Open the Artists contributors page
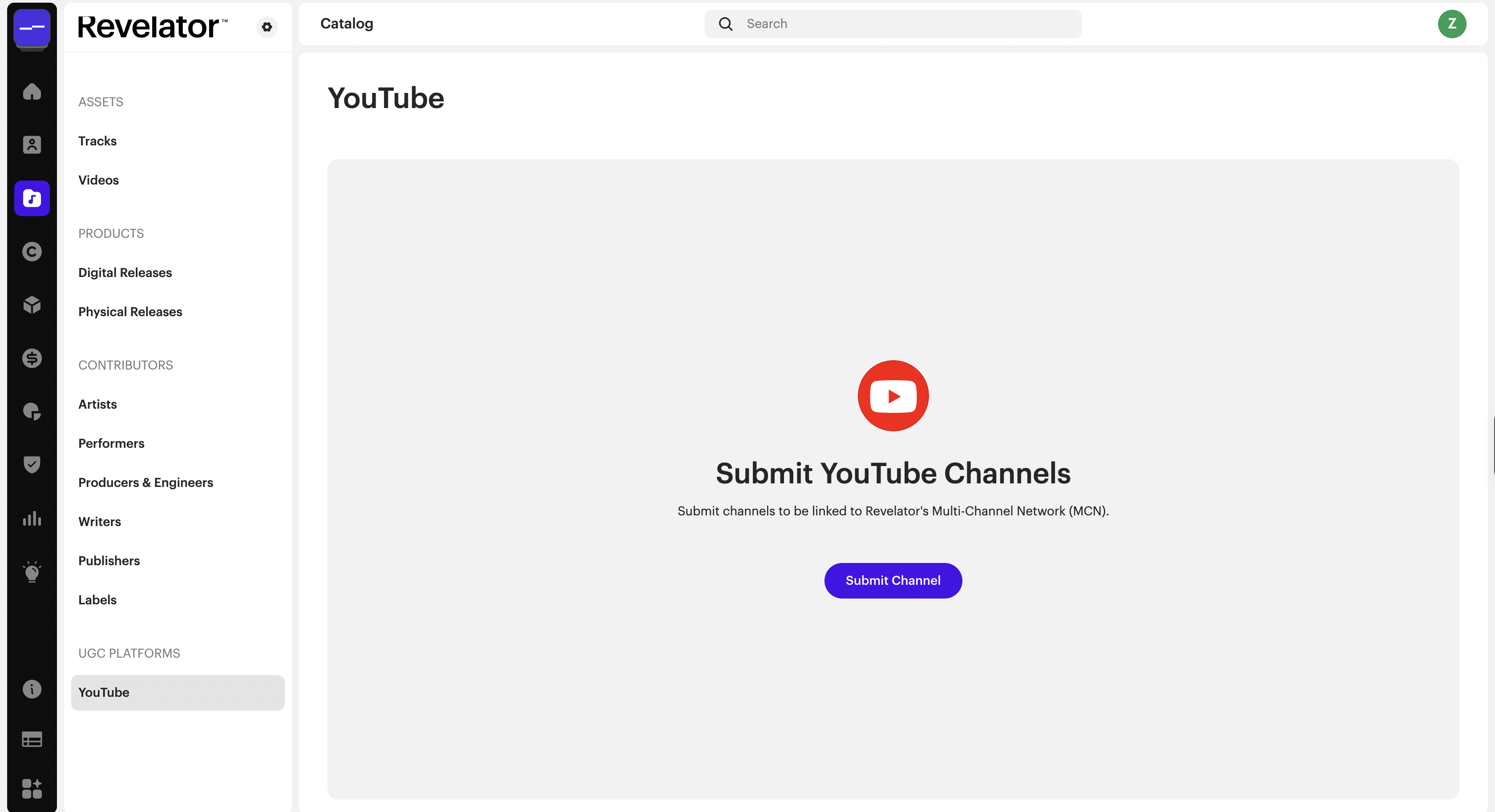Image resolution: width=1495 pixels, height=812 pixels. pos(97,404)
